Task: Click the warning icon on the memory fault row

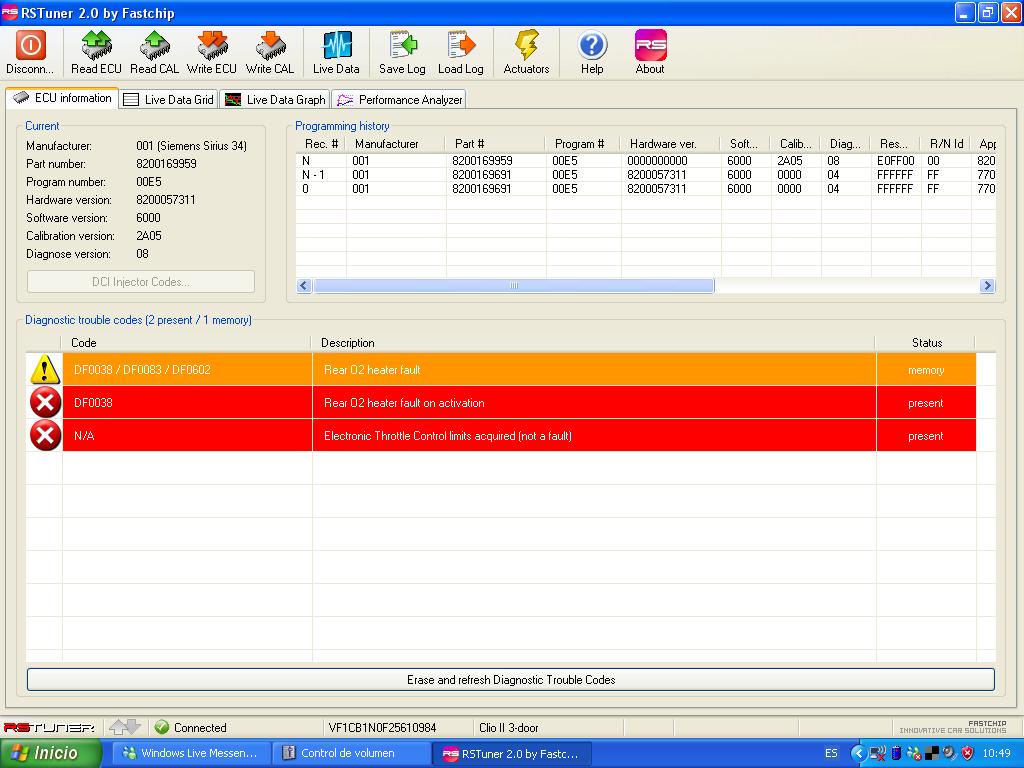Action: coord(44,370)
